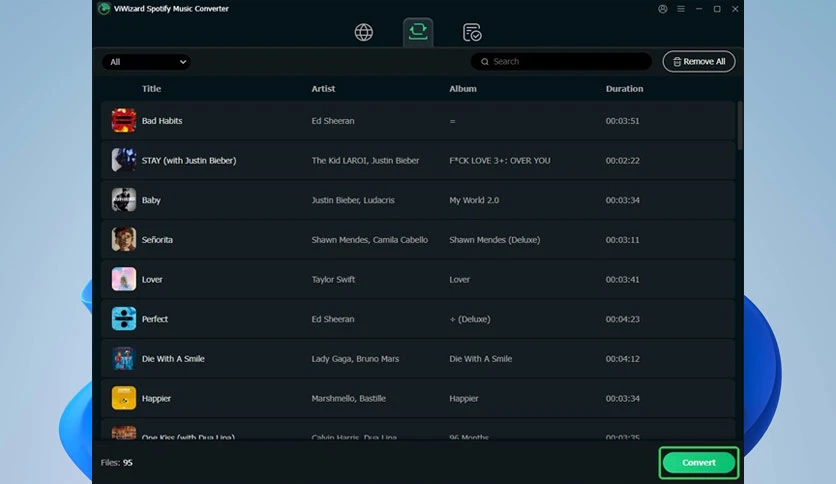
Task: Click the Señorita album art
Action: coord(124,239)
